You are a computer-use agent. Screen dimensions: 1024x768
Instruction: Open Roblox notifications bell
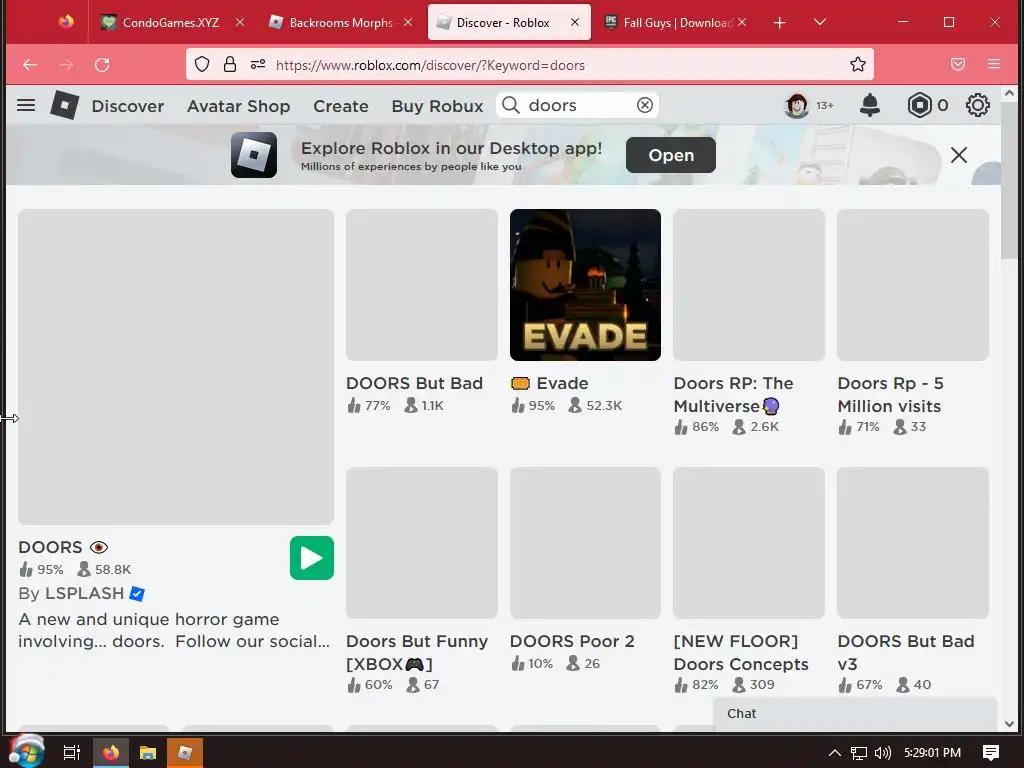coord(869,105)
